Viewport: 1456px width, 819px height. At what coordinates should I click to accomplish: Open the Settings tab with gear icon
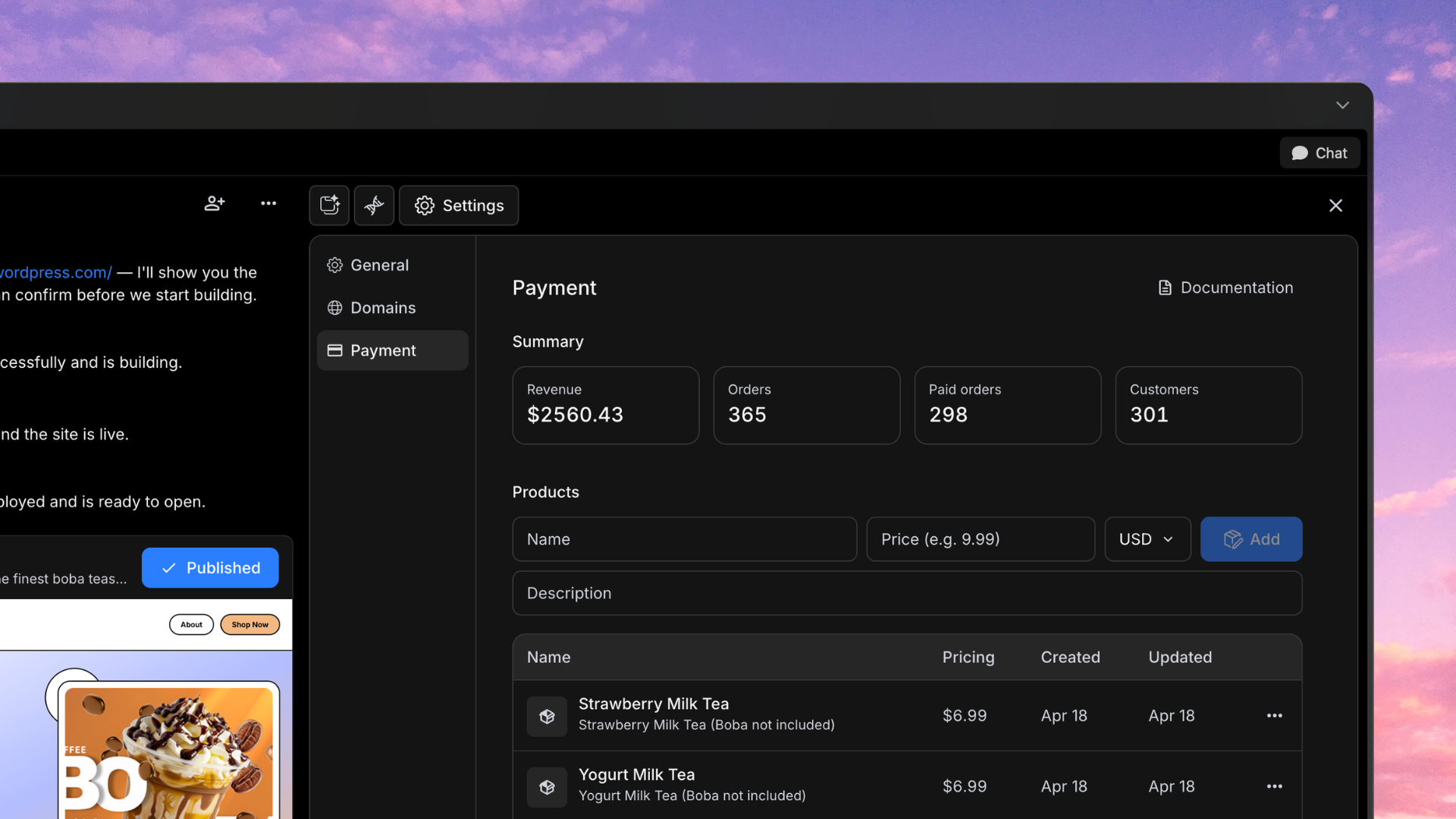[459, 206]
